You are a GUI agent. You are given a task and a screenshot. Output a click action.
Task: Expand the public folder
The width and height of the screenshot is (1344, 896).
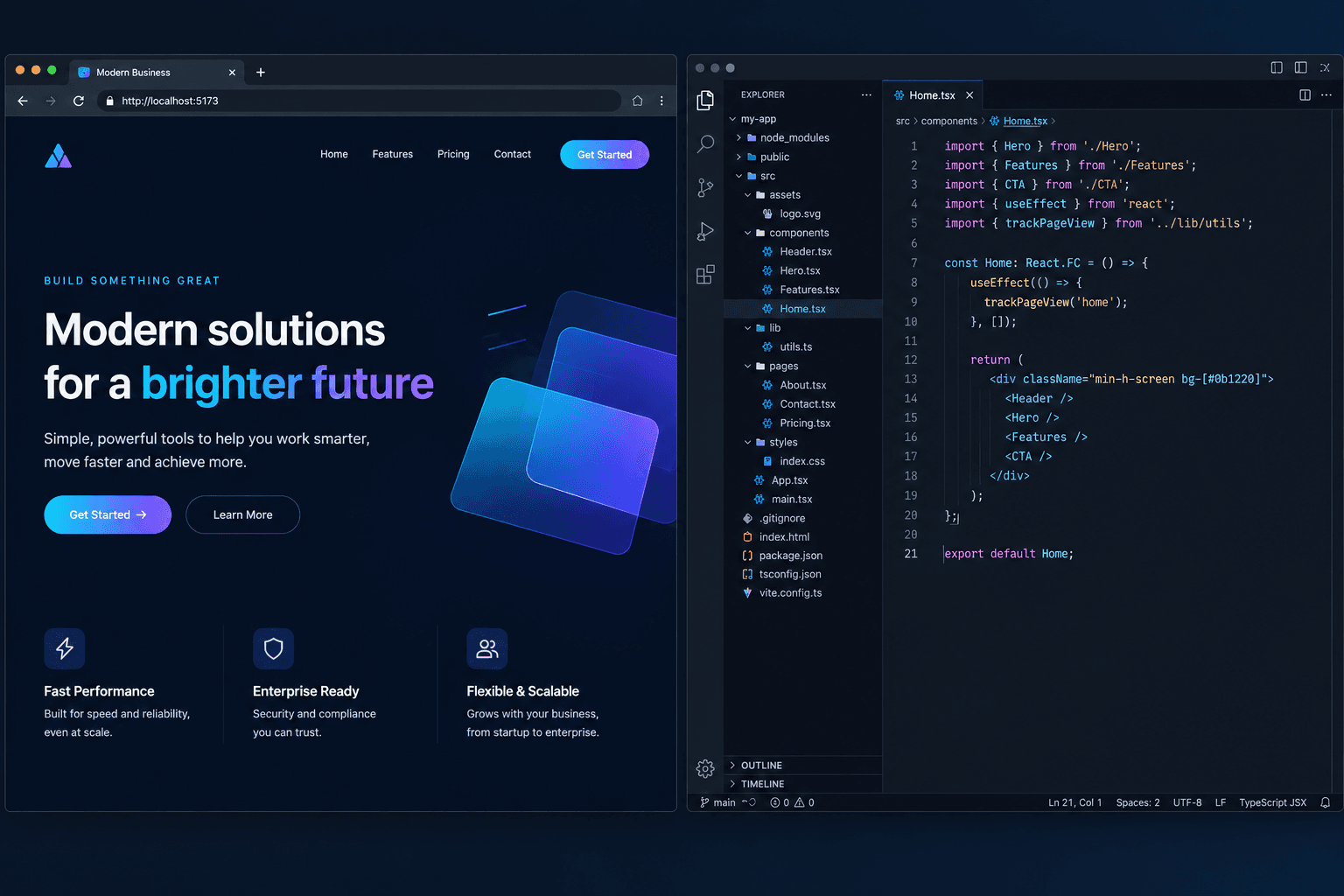click(x=738, y=157)
